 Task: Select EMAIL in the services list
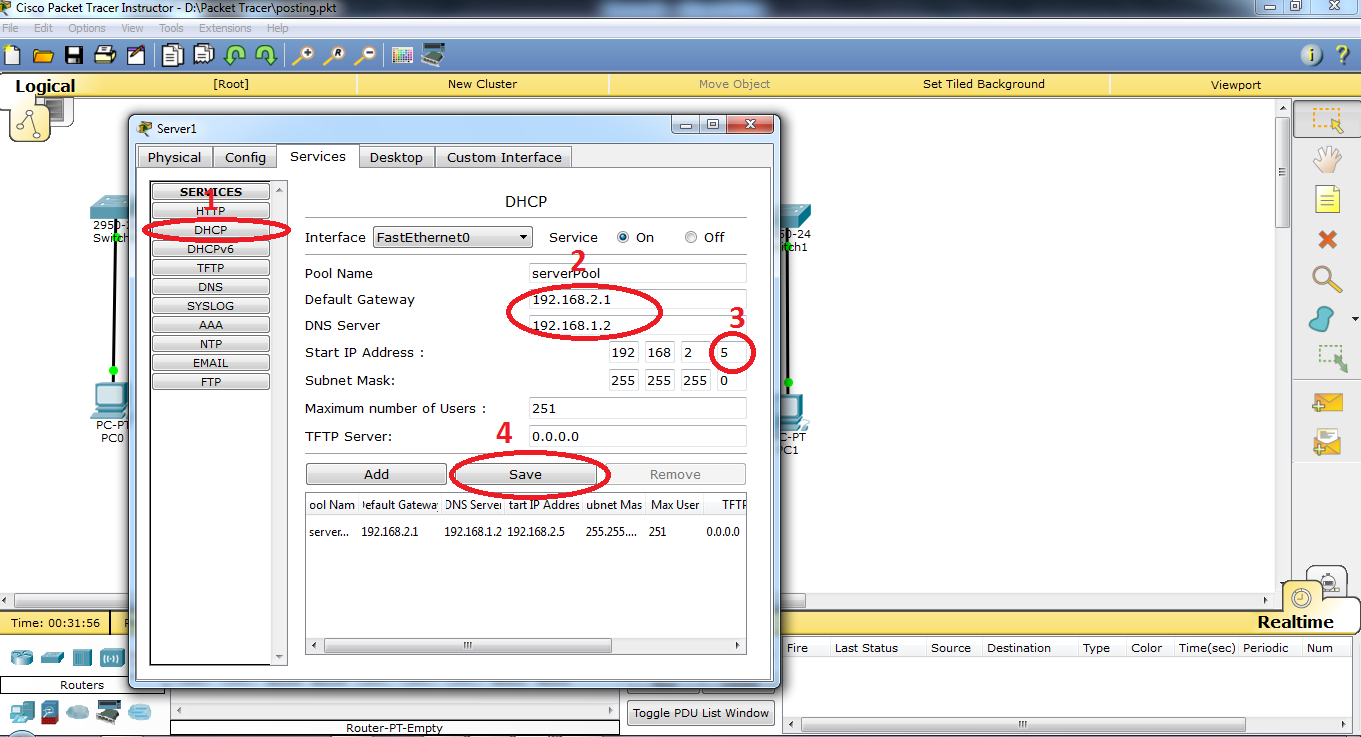pyautogui.click(x=211, y=363)
